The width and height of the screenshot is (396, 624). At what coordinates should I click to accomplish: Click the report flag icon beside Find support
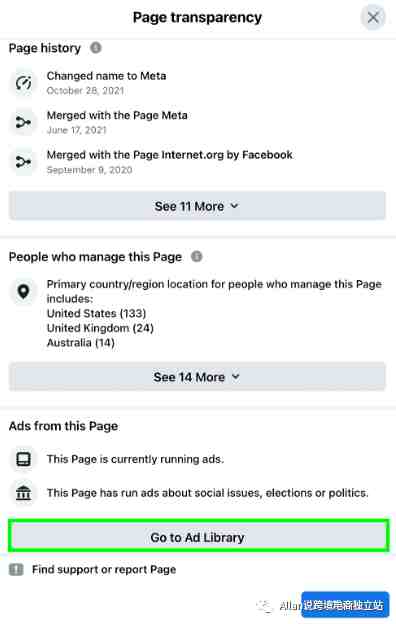[16, 569]
